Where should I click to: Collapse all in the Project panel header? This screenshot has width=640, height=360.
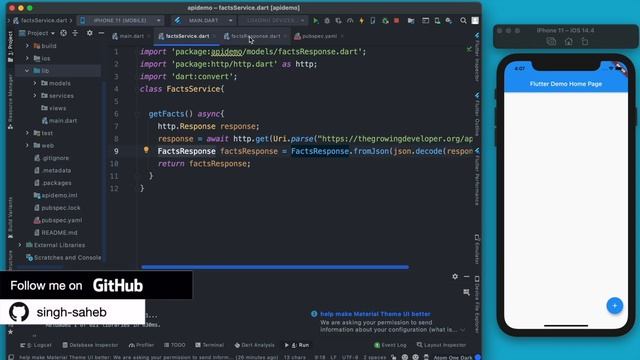pyautogui.click(x=76, y=33)
